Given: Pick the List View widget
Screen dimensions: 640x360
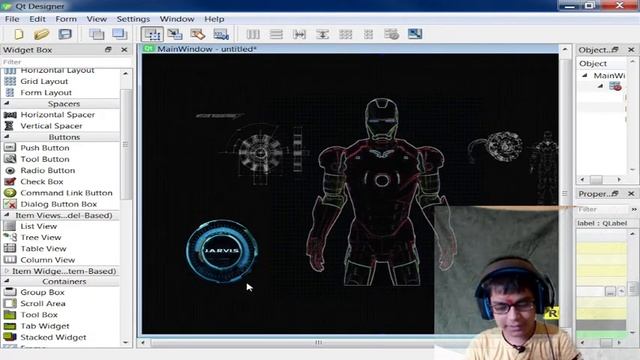Looking at the screenshot, I should coord(39,226).
